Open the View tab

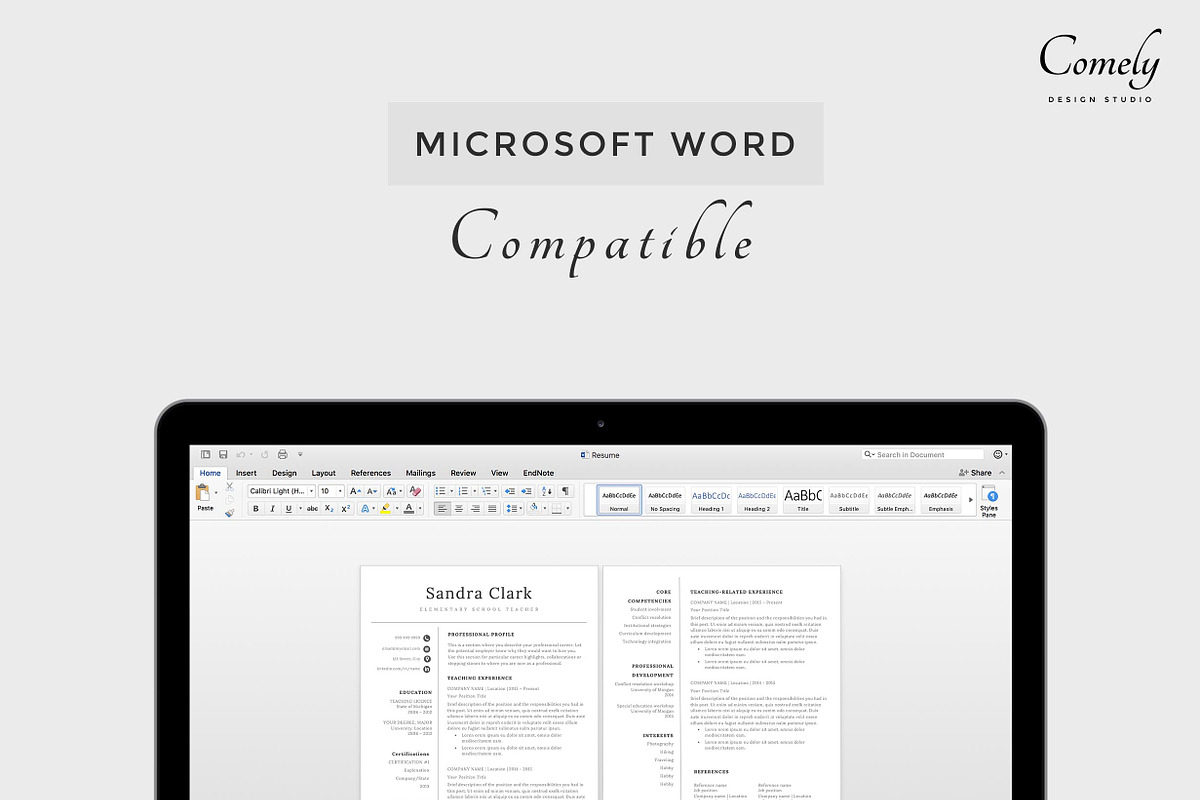(500, 473)
